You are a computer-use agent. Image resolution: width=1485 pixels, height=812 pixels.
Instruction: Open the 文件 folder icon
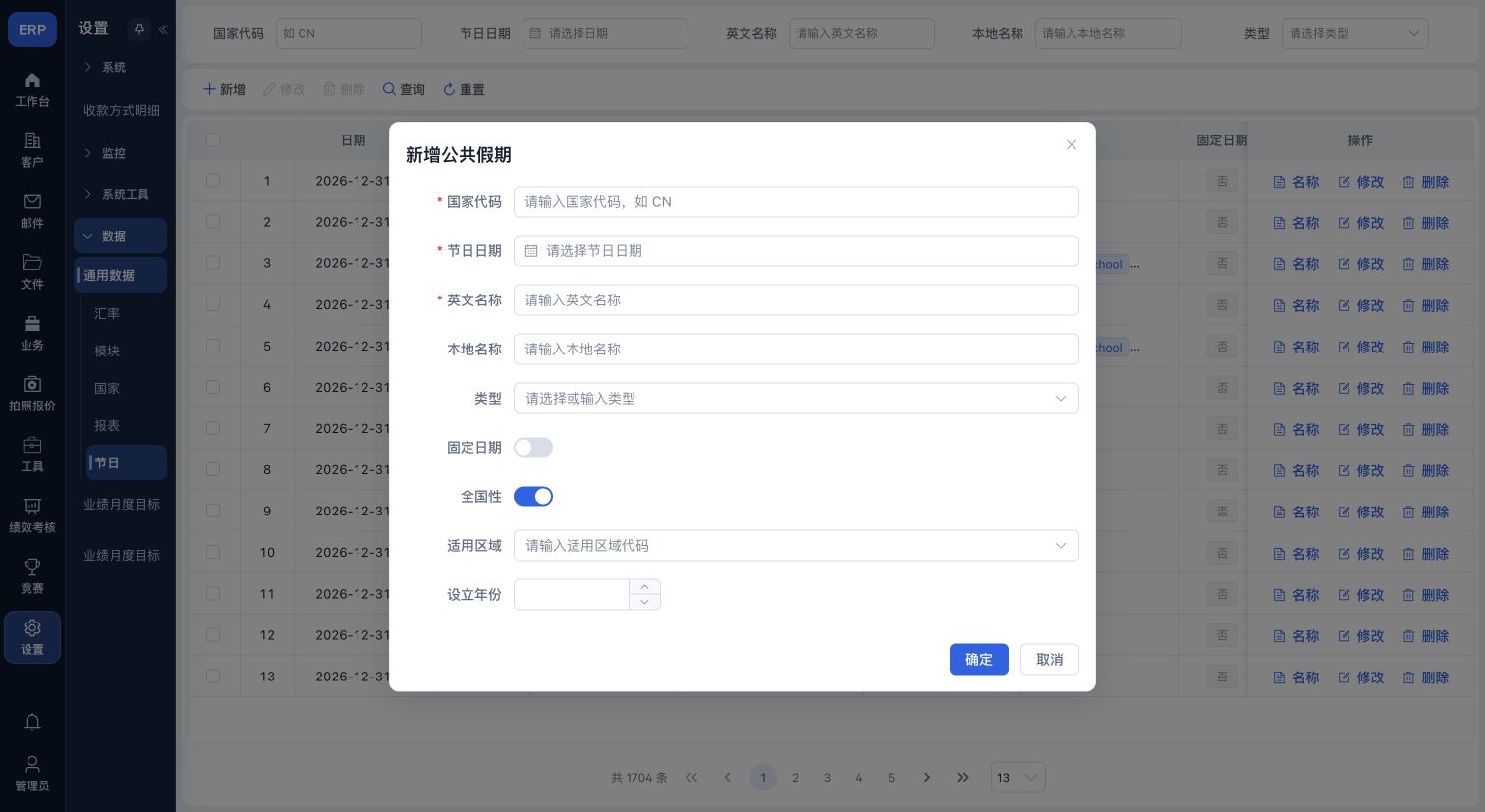click(32, 263)
